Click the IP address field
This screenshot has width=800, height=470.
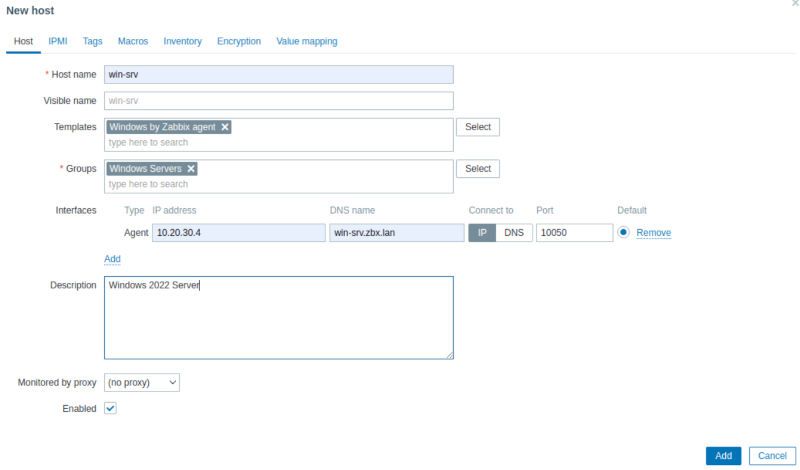pyautogui.click(x=239, y=233)
